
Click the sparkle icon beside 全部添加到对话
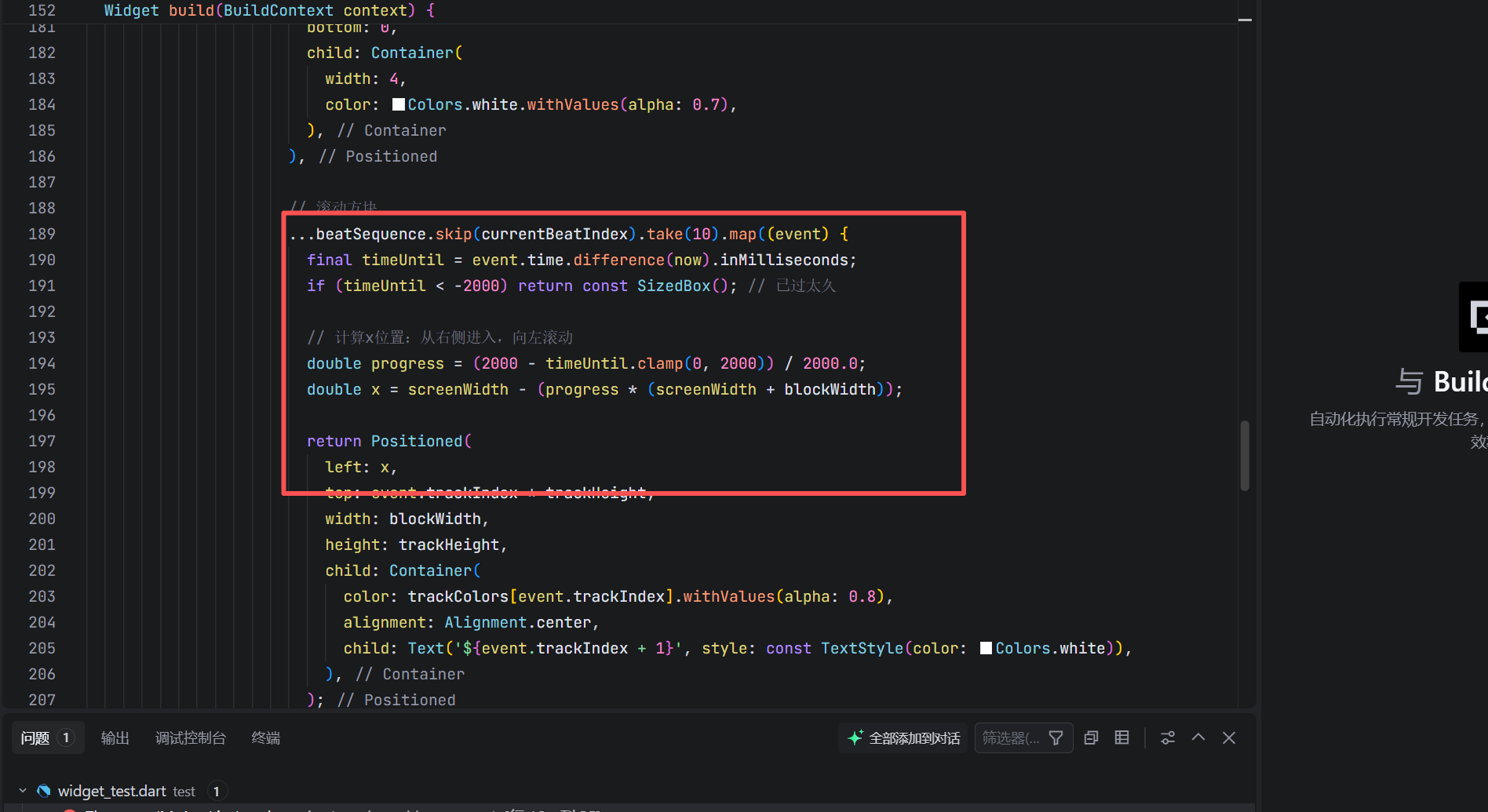point(855,737)
